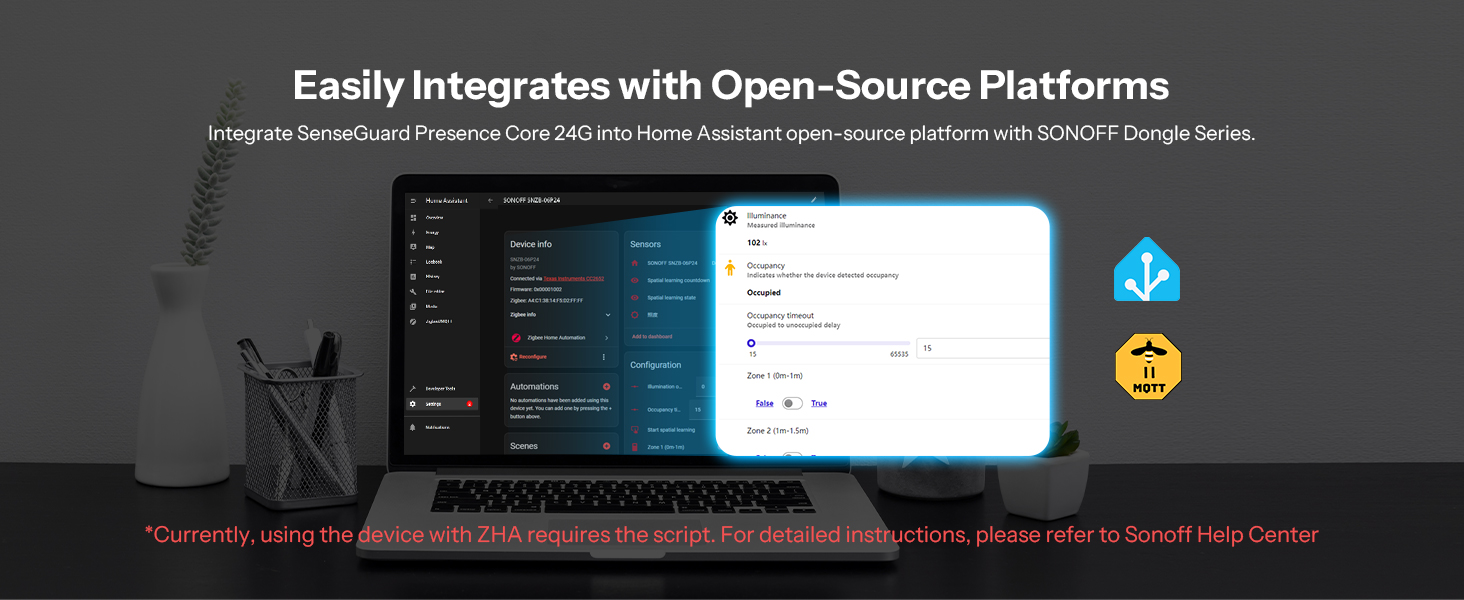
Task: Click the yellow Zigbee2MQTT bee logo
Action: pos(1148,367)
